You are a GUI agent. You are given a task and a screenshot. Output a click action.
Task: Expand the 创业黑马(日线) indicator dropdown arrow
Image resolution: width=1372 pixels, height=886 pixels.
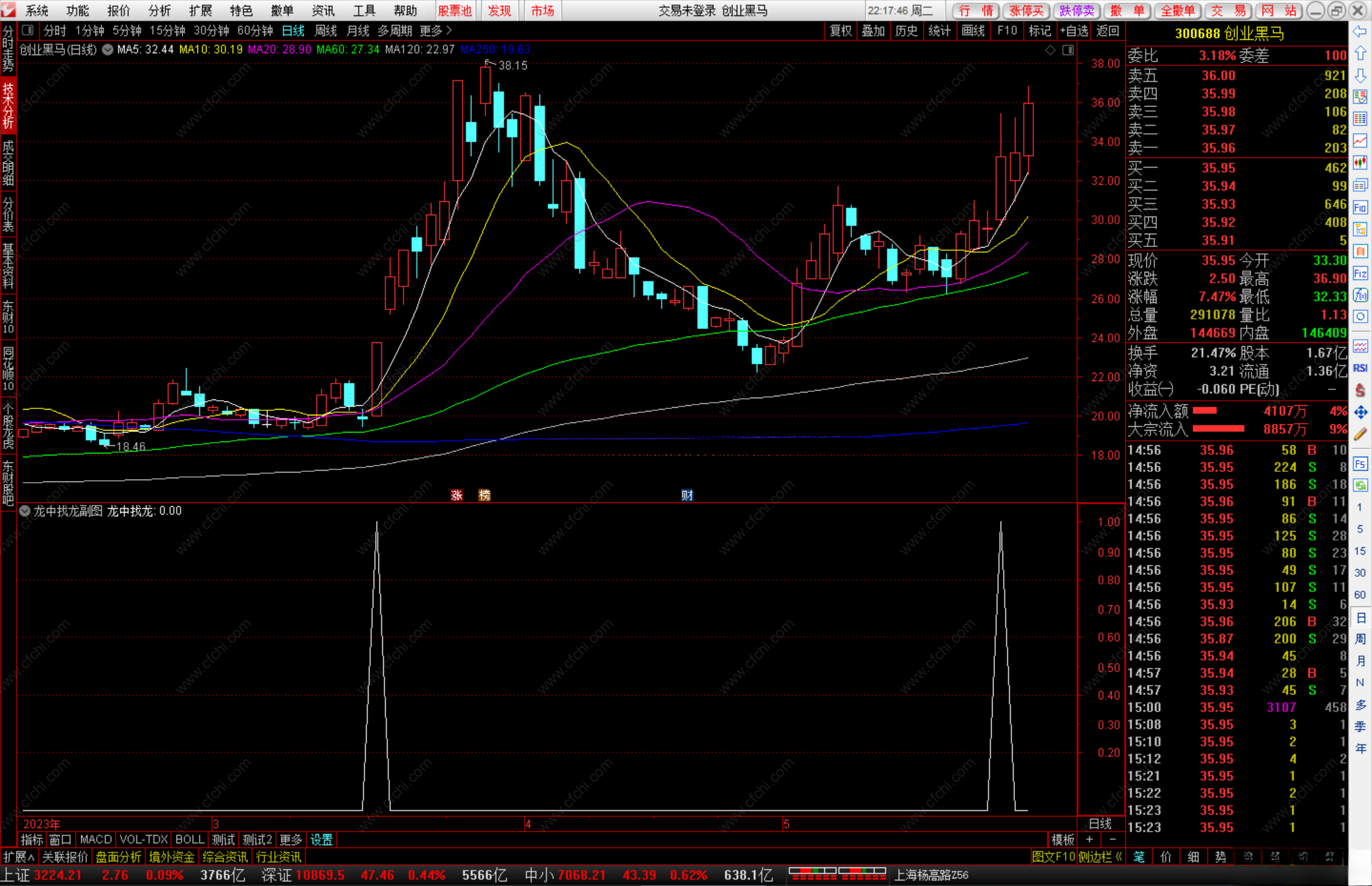107,50
